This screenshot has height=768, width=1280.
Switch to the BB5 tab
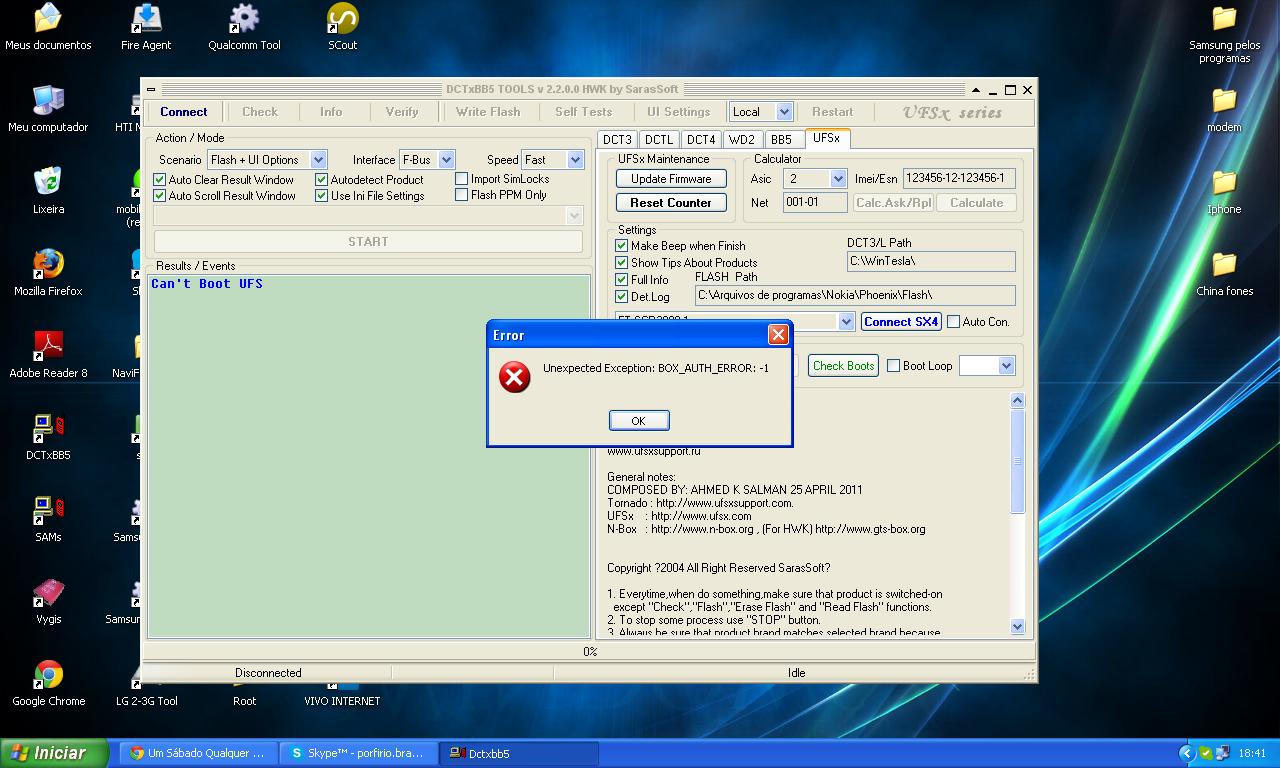coord(782,140)
